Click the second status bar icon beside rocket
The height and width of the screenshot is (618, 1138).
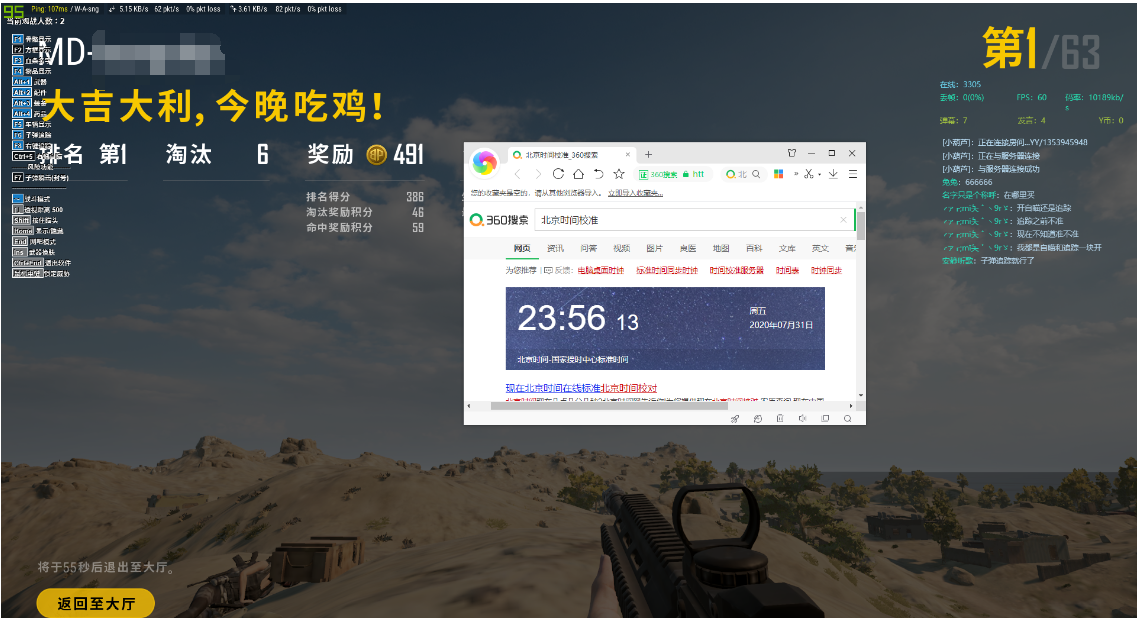[x=758, y=419]
